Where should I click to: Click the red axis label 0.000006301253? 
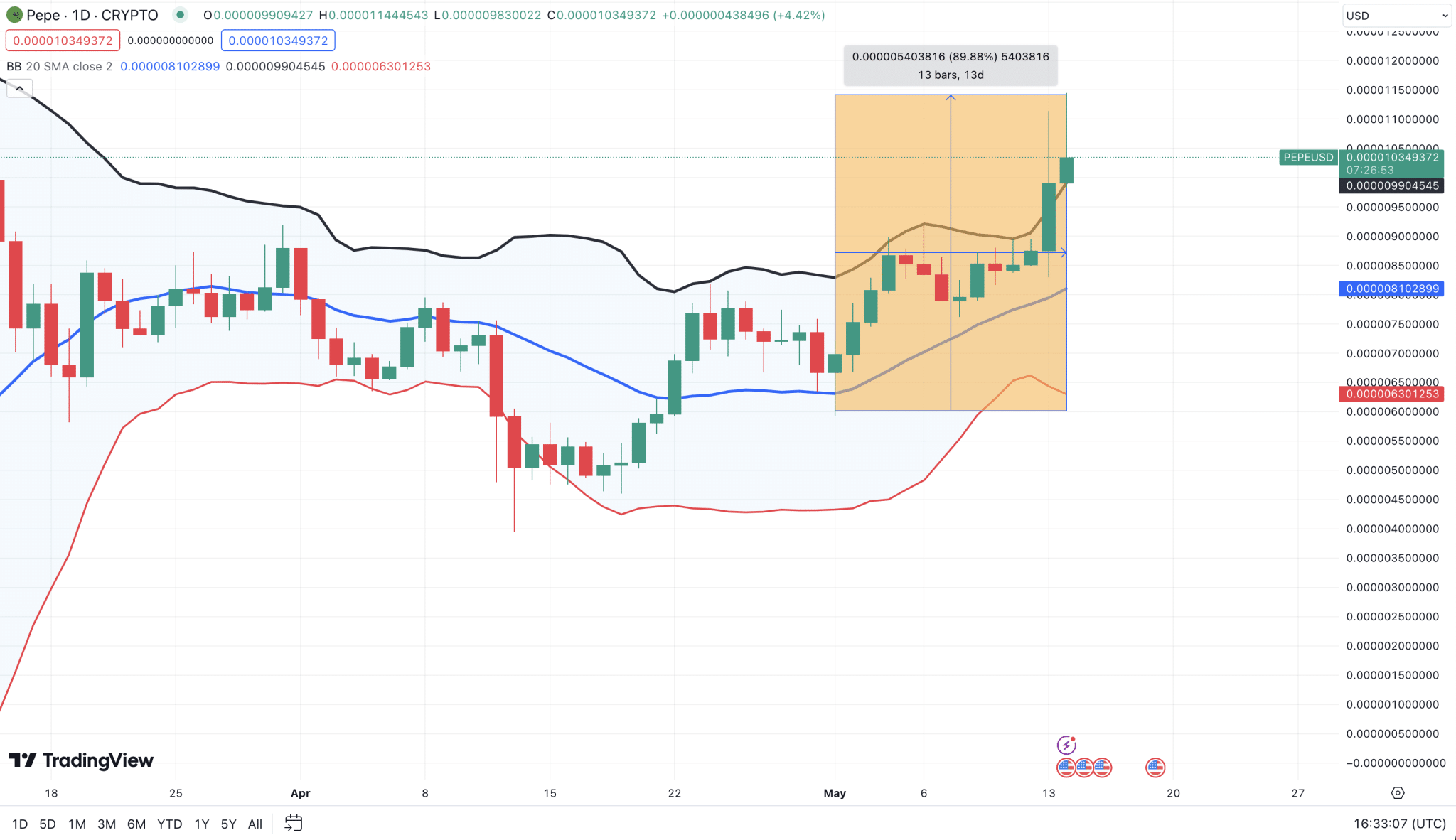(1392, 394)
